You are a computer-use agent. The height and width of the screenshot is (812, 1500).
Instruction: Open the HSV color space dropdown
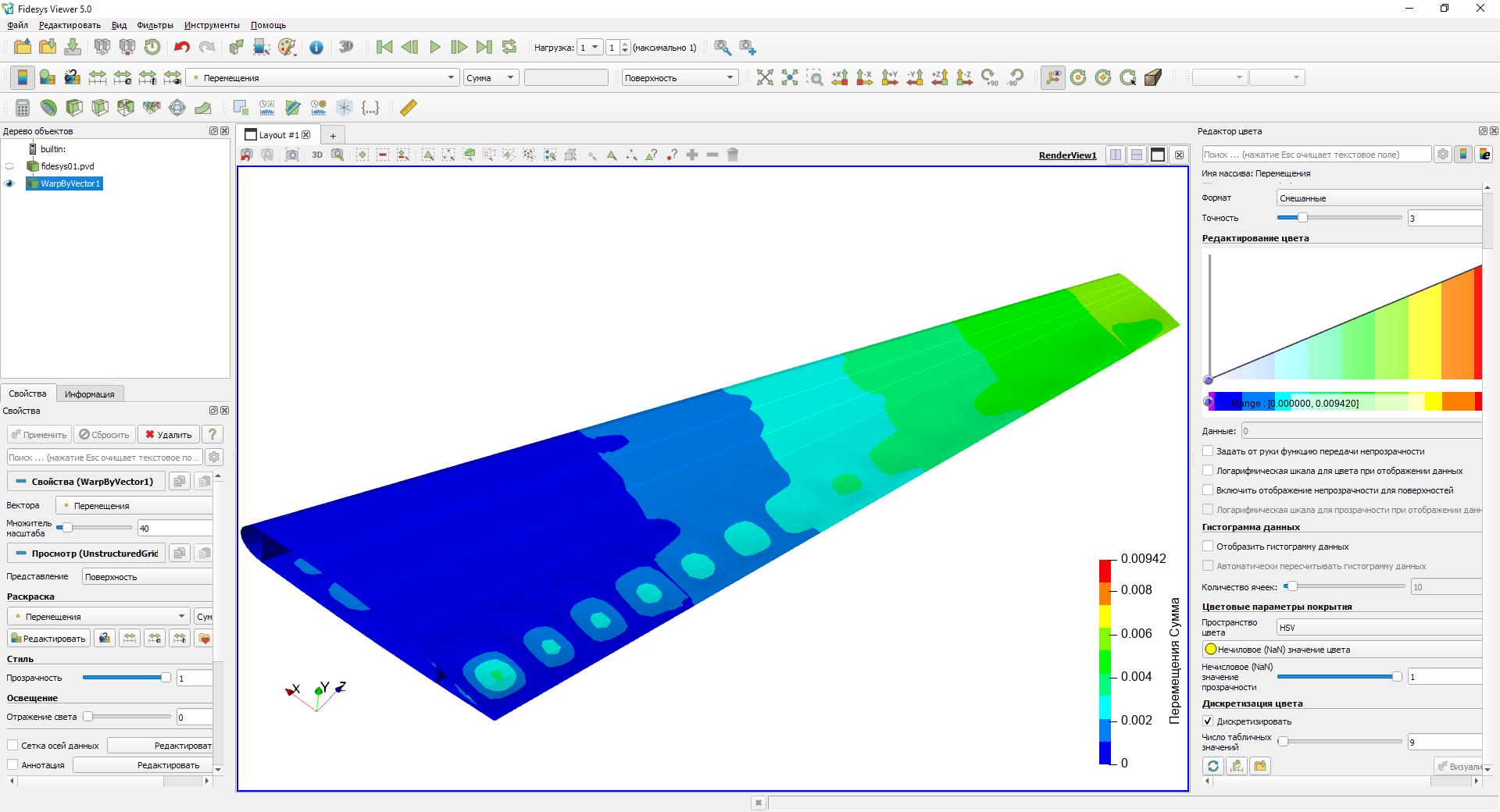point(1379,628)
